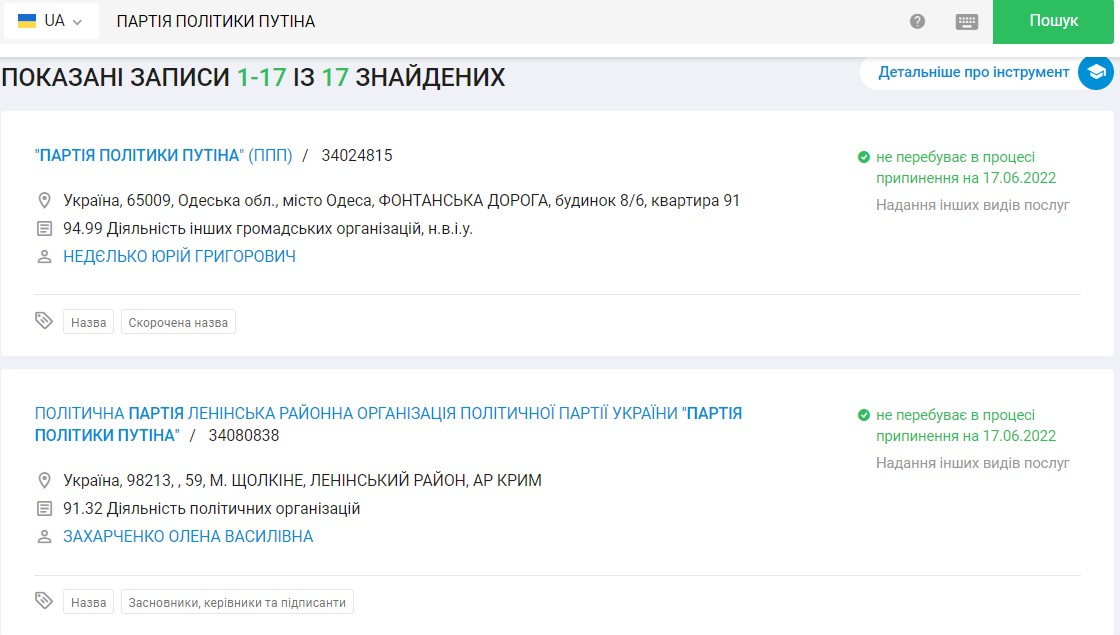Open the virtual keyboard icon
The image size is (1120, 635).
(966, 21)
